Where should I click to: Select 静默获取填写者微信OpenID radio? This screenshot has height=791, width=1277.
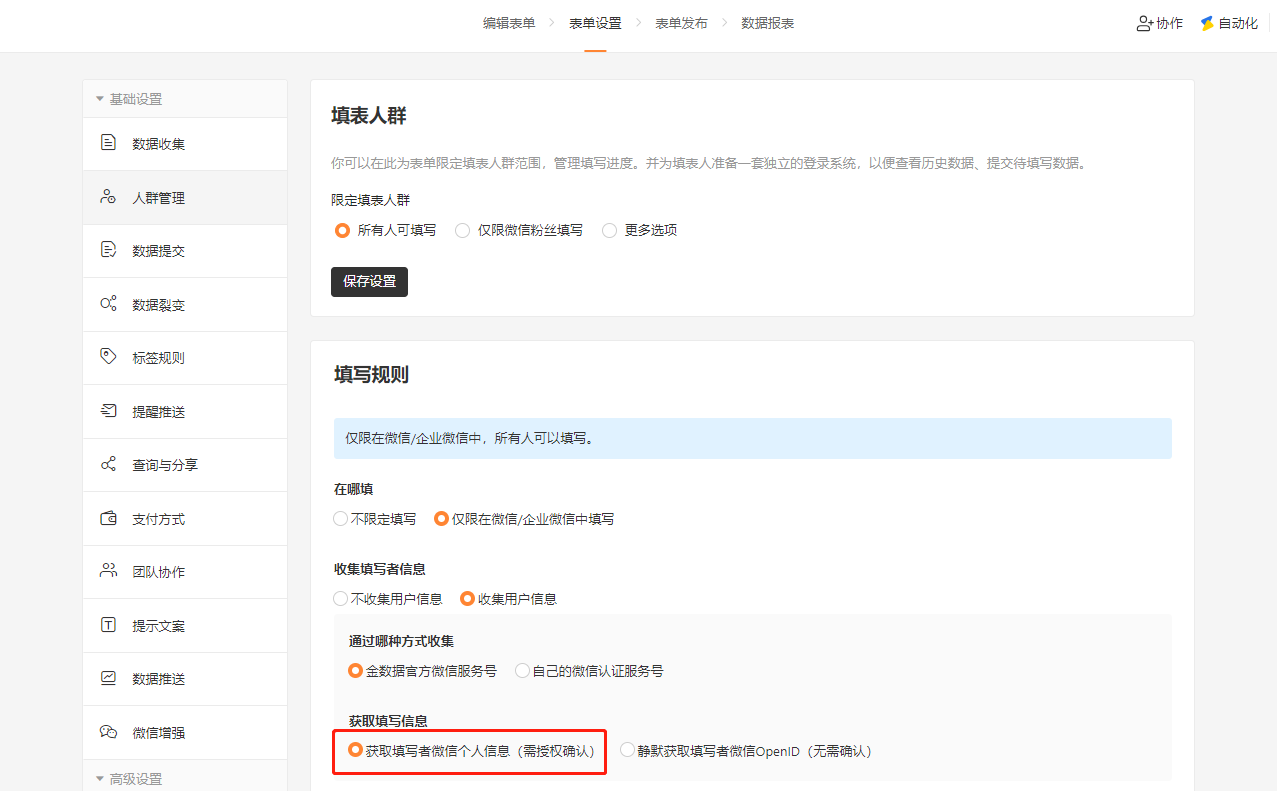628,750
